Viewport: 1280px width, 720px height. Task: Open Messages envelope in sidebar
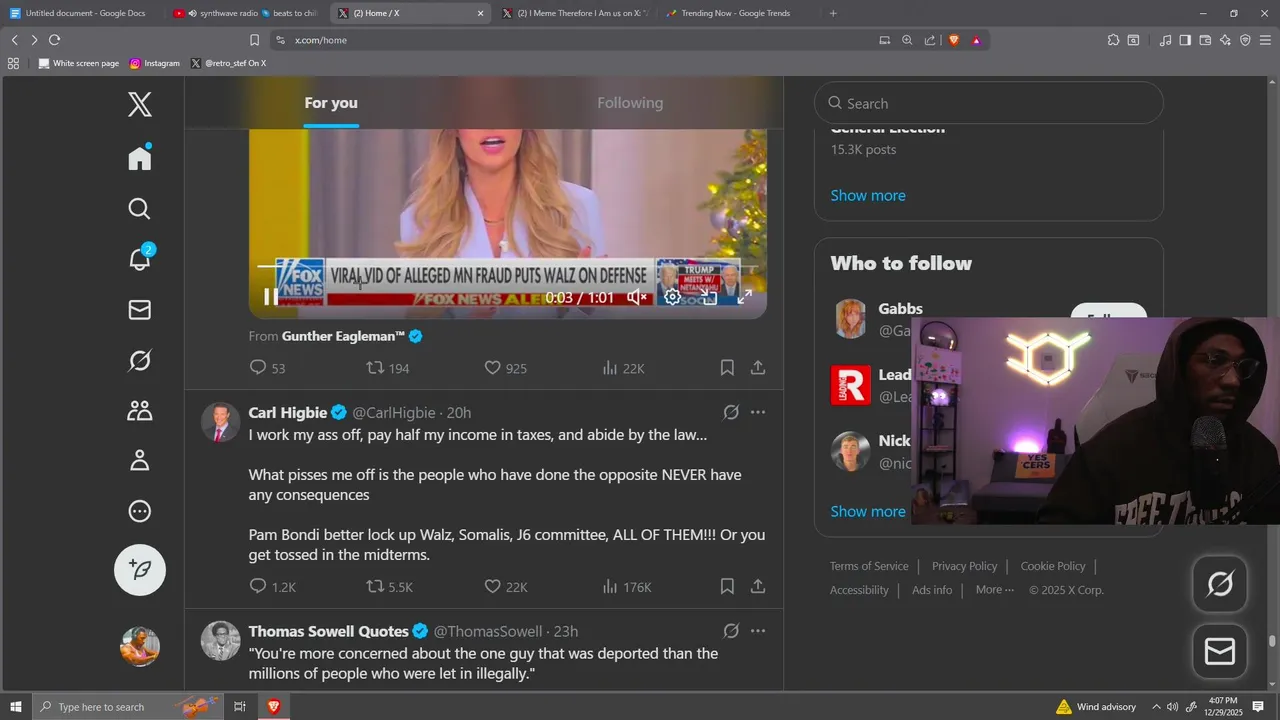pos(140,310)
